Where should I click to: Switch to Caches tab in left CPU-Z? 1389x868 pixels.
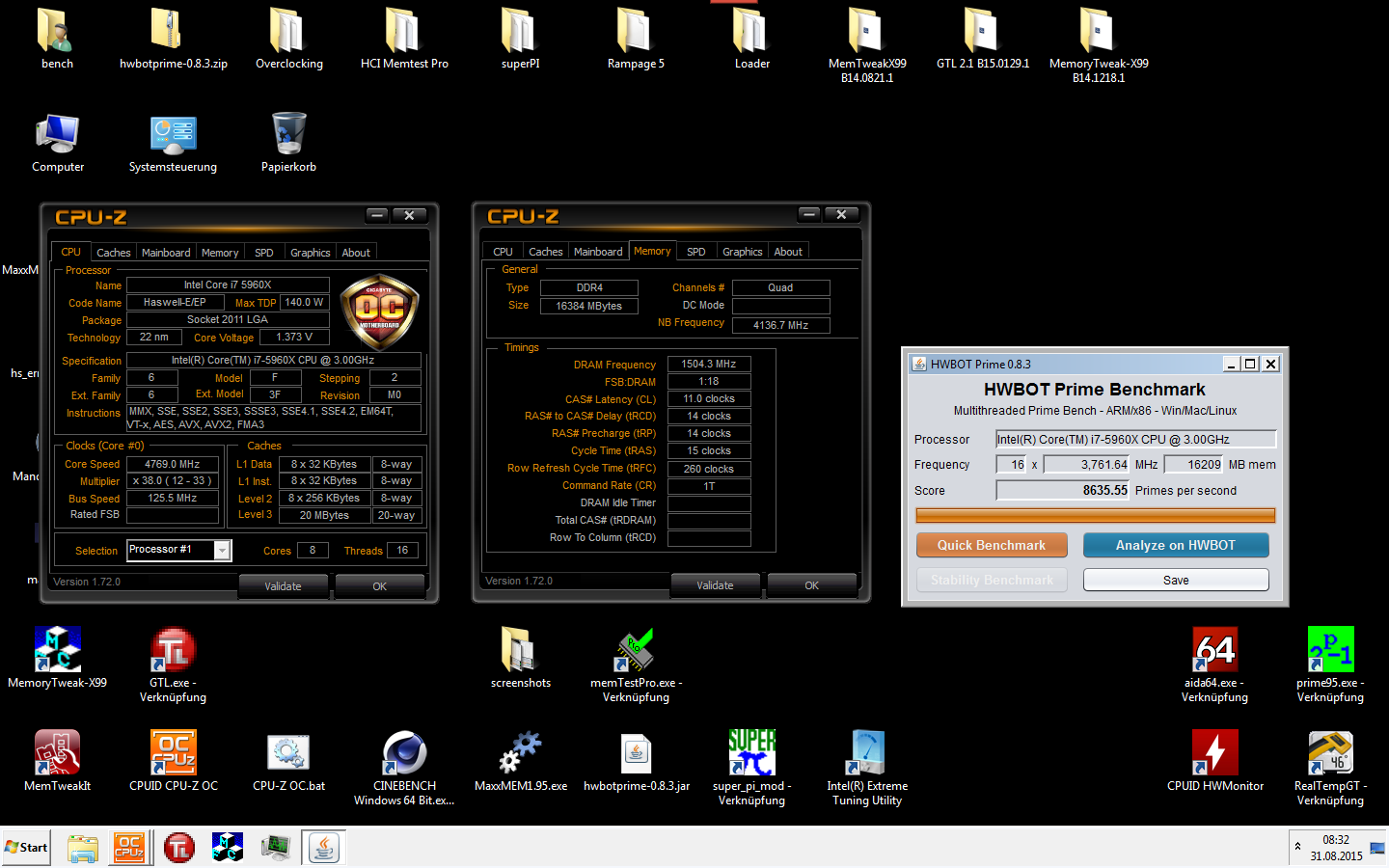(114, 253)
